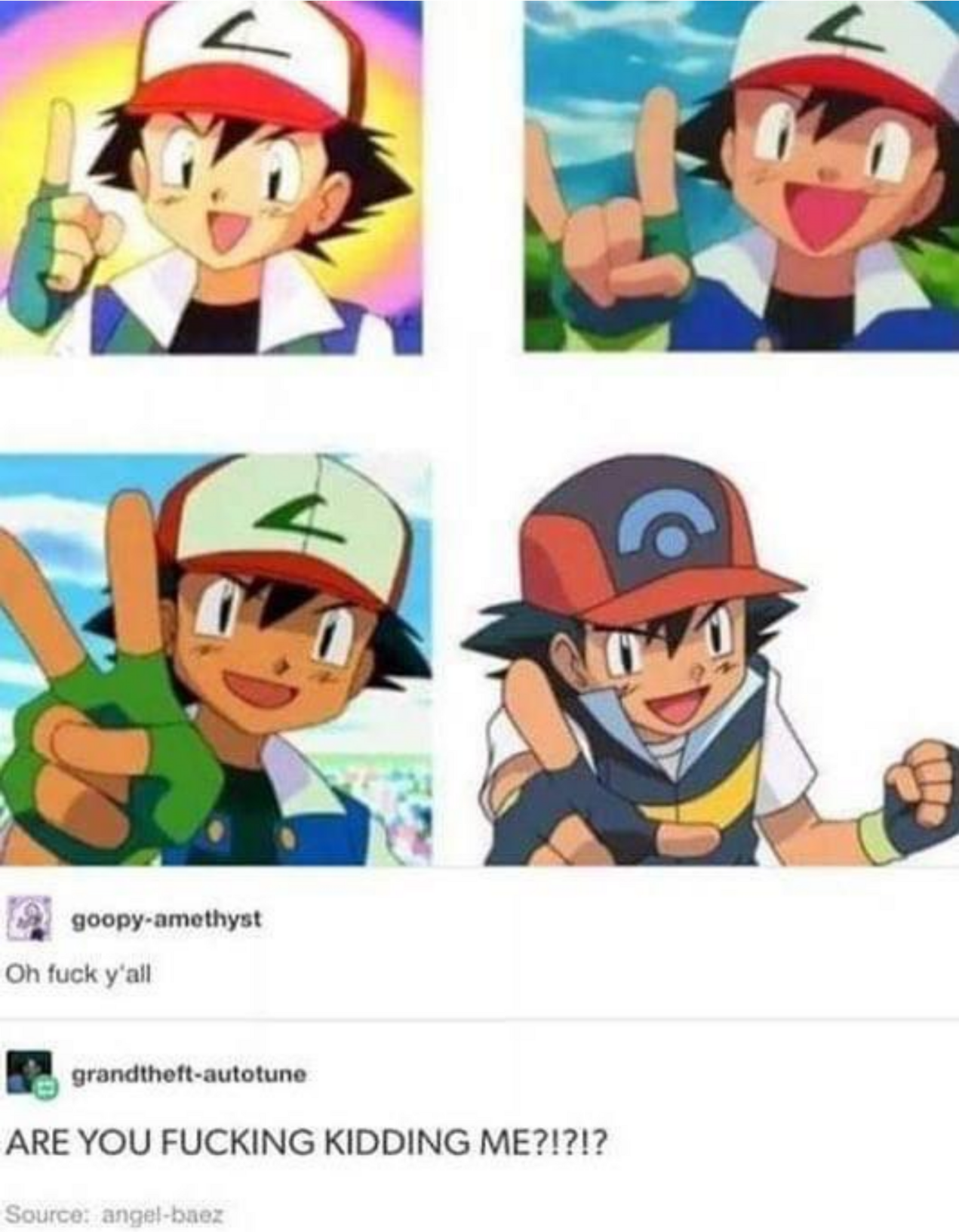Open the Ash image with blue emblem cap

pos(710,660)
